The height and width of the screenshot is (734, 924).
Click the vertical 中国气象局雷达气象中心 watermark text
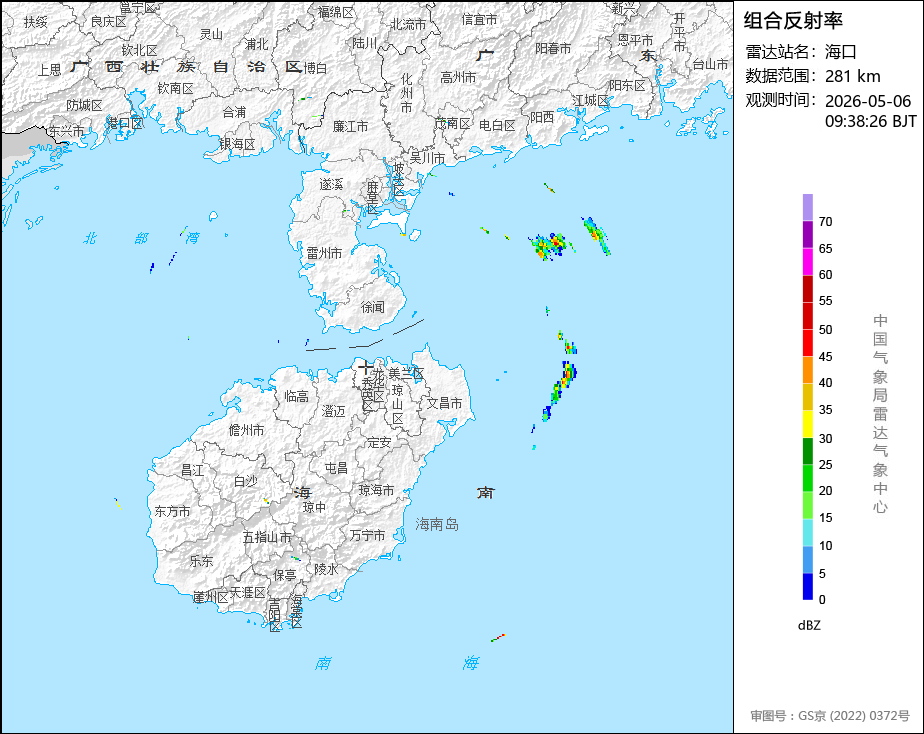point(880,414)
